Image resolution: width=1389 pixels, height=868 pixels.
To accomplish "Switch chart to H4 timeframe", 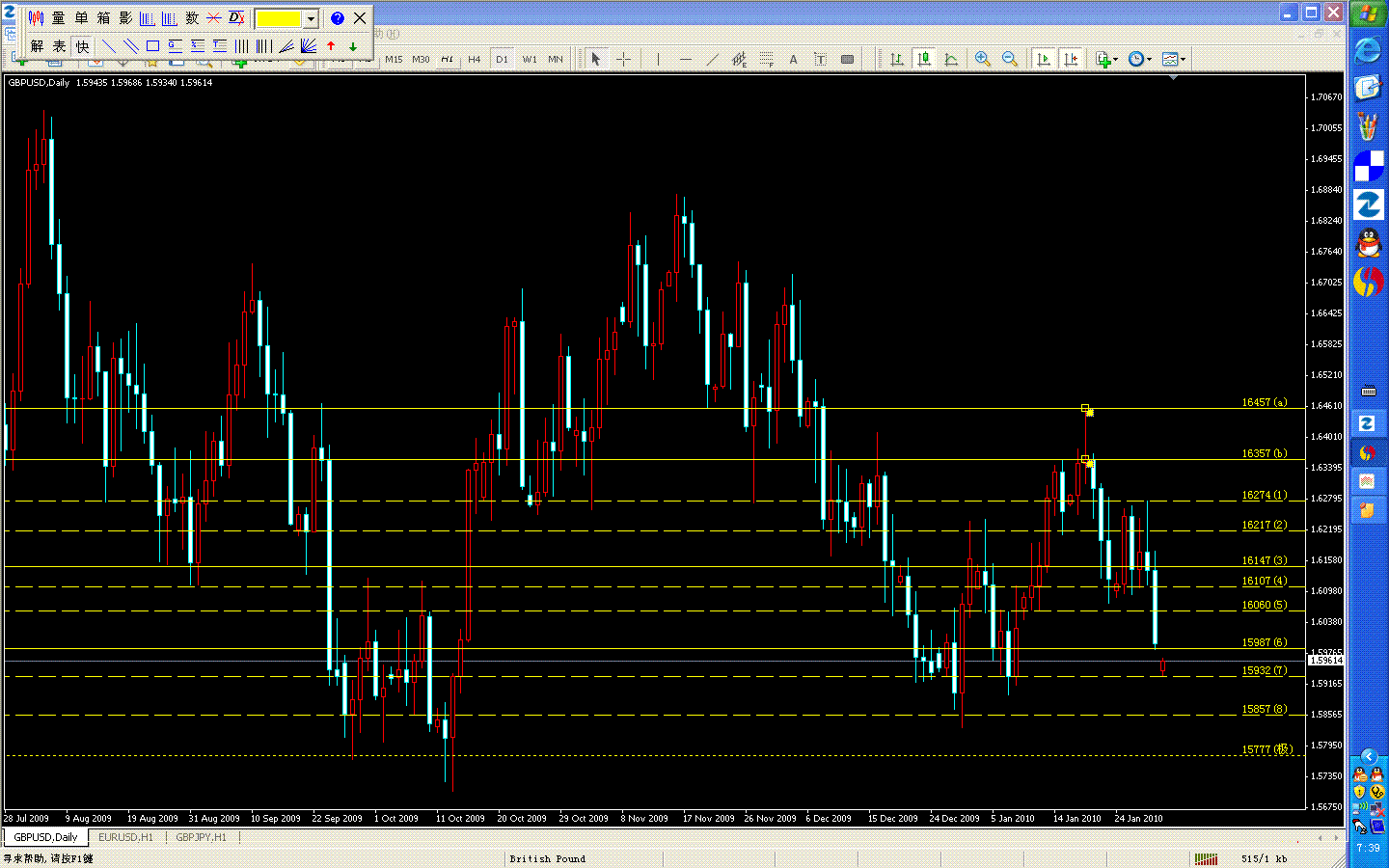I will point(474,60).
